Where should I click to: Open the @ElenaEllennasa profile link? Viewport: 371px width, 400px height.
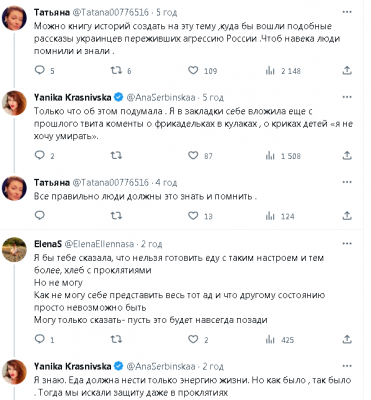99,244
